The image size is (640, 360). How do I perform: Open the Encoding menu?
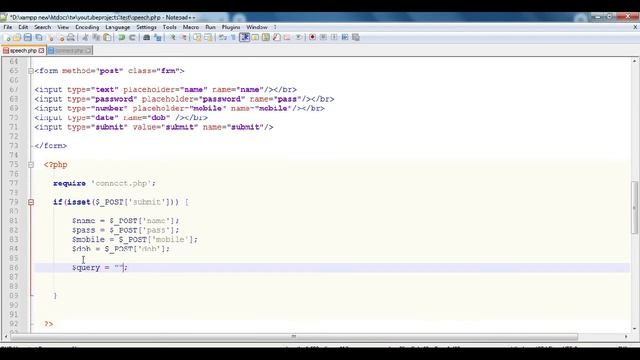click(87, 27)
